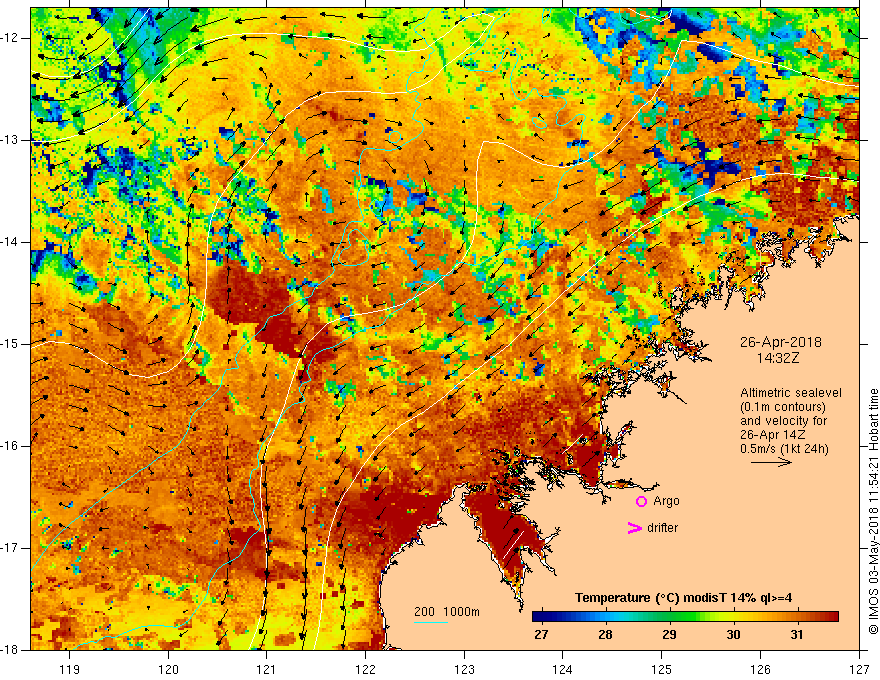Screen dimensions: 880x680
Task: Click the temperature color bar
Action: (685, 617)
